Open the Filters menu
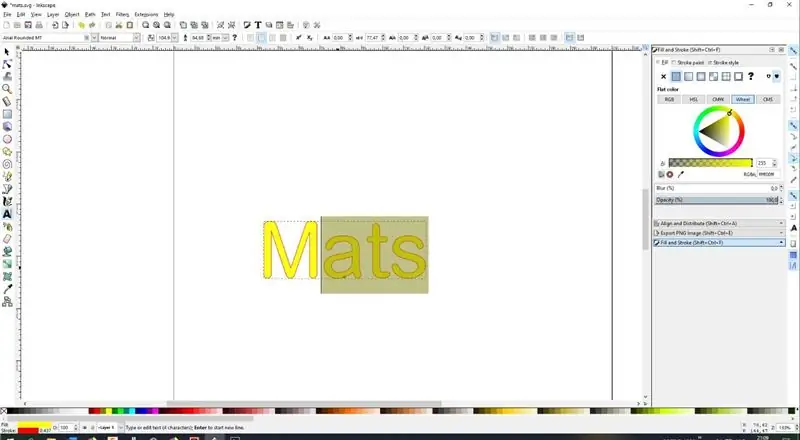This screenshot has height=440, width=800. (122, 15)
